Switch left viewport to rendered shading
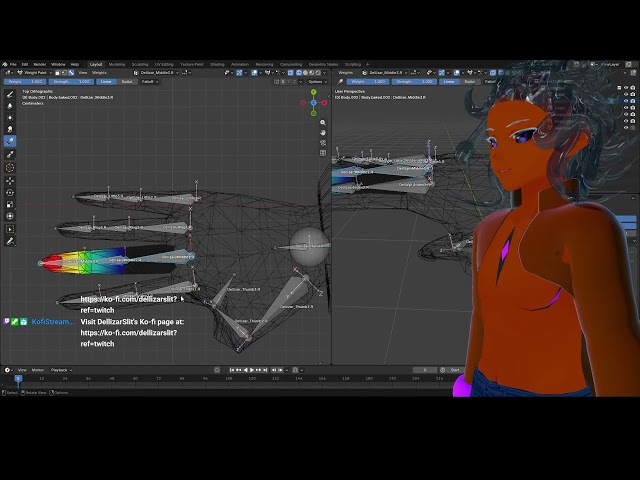This screenshot has height=480, width=640. click(x=318, y=73)
